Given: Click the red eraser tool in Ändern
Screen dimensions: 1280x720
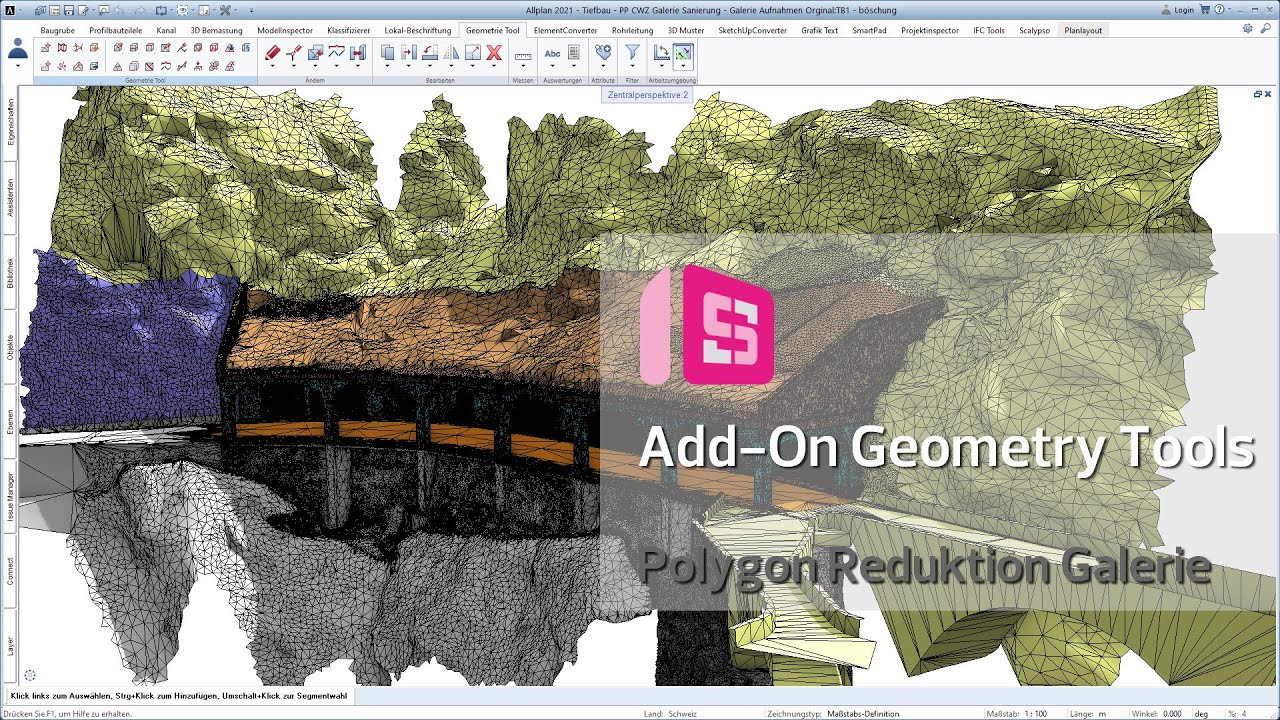Looking at the screenshot, I should point(272,52).
